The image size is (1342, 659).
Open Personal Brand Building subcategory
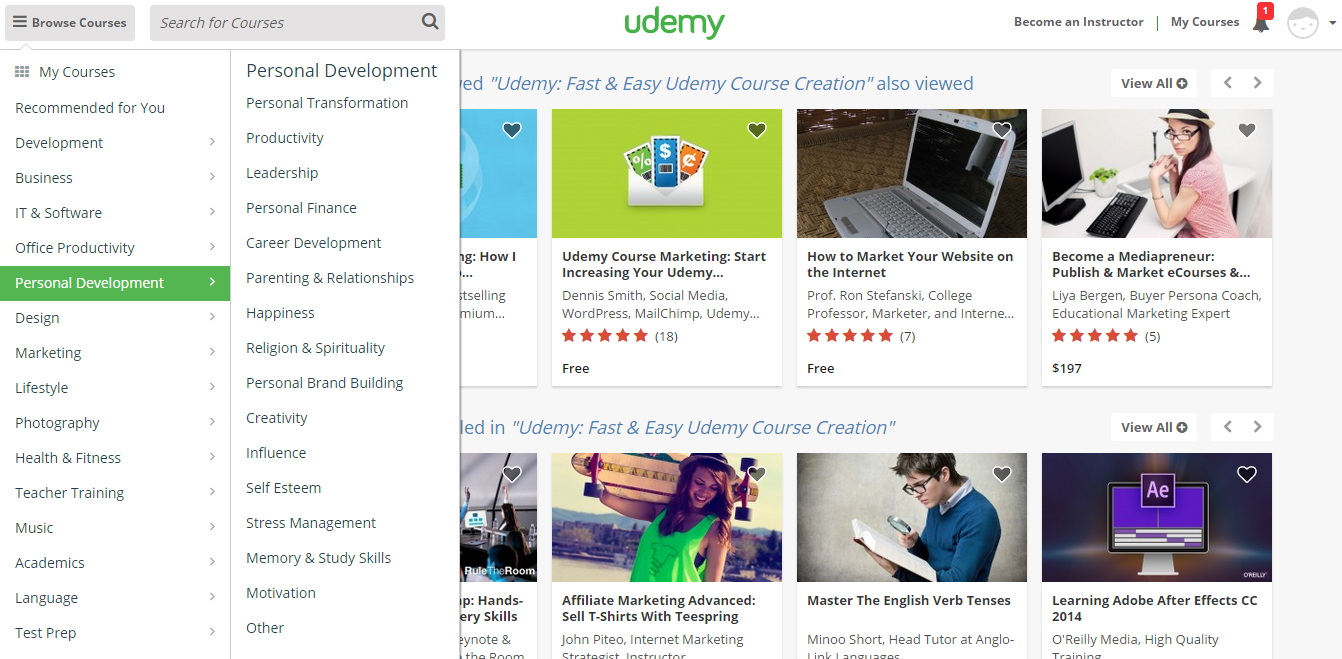325,383
